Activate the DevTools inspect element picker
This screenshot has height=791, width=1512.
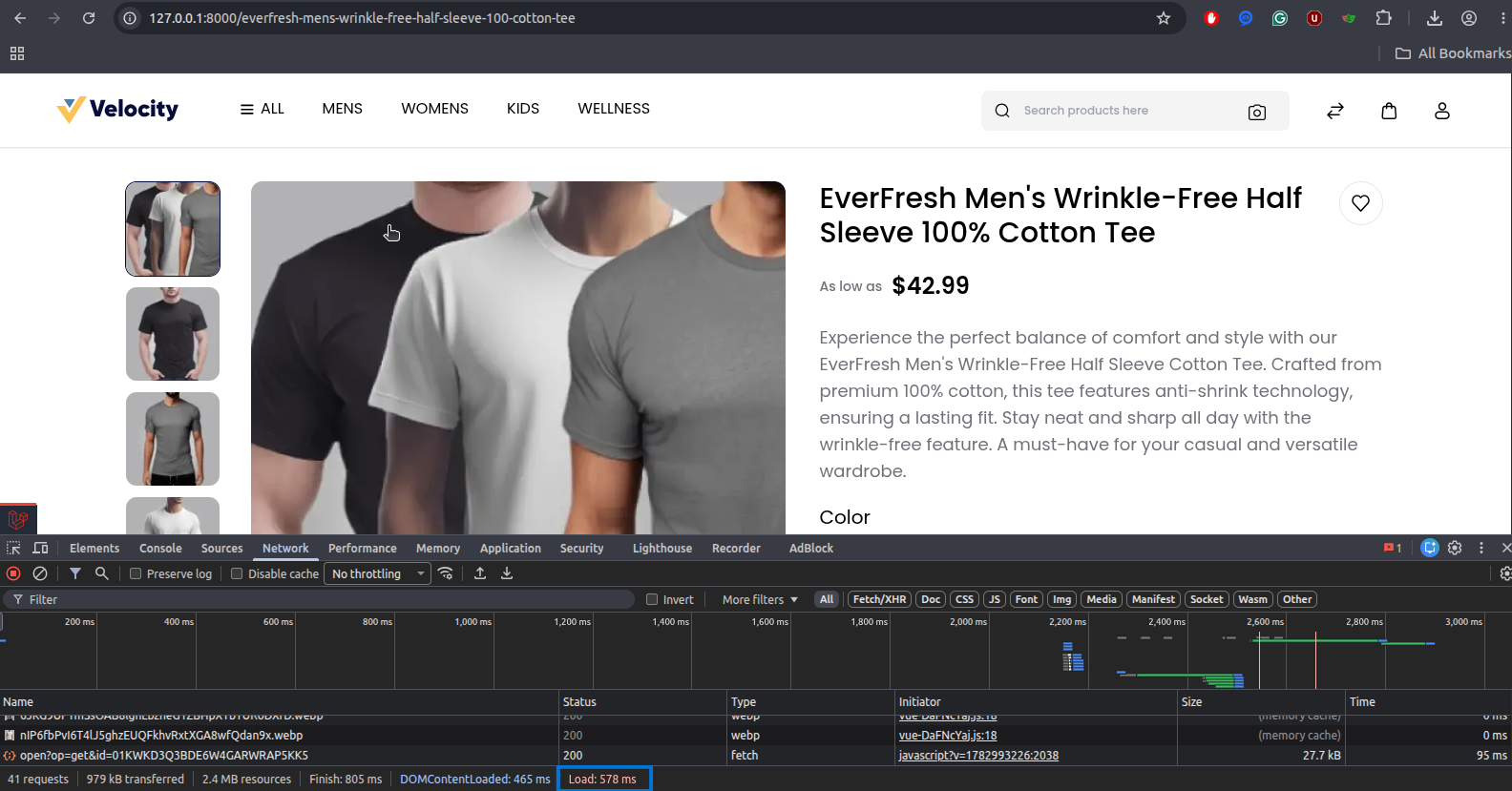click(x=13, y=548)
